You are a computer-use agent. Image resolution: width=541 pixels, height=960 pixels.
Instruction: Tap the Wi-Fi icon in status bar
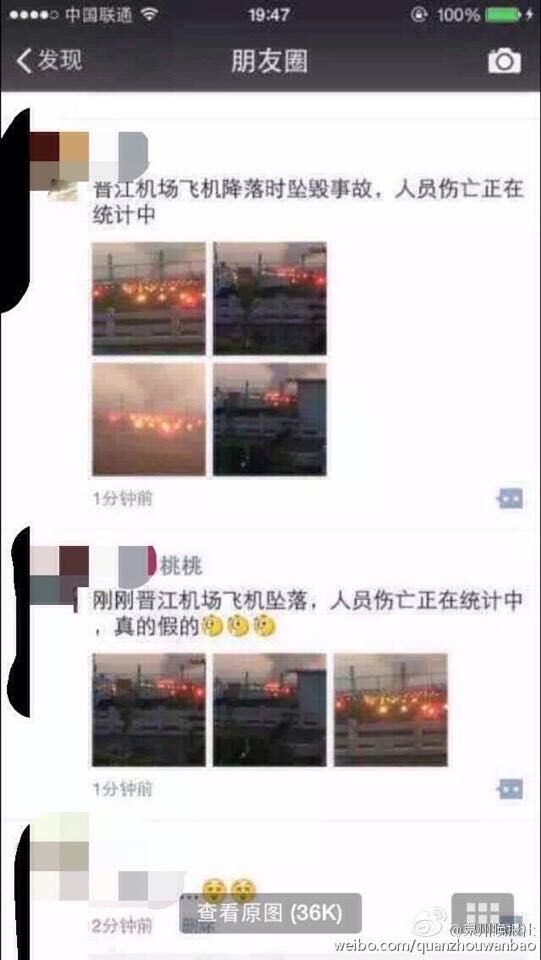[x=148, y=15]
